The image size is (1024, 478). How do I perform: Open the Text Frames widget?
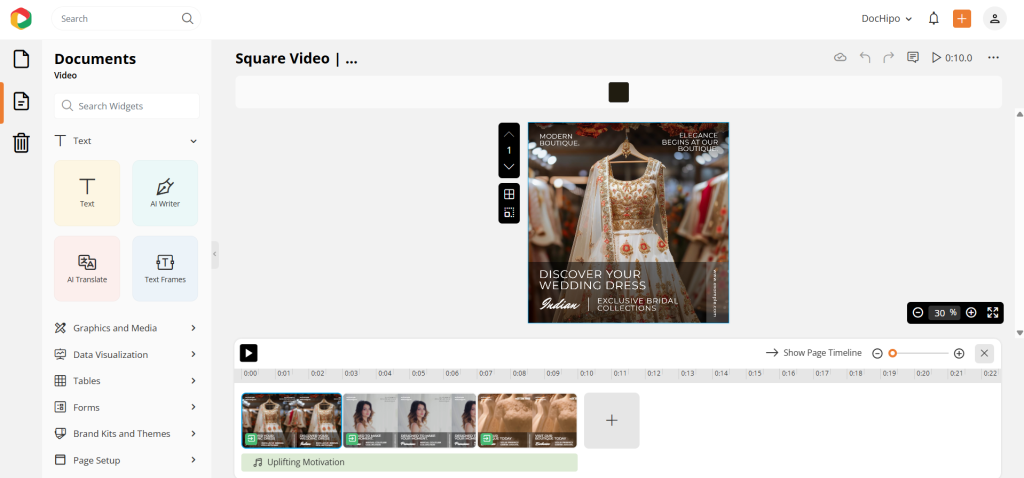(x=165, y=268)
